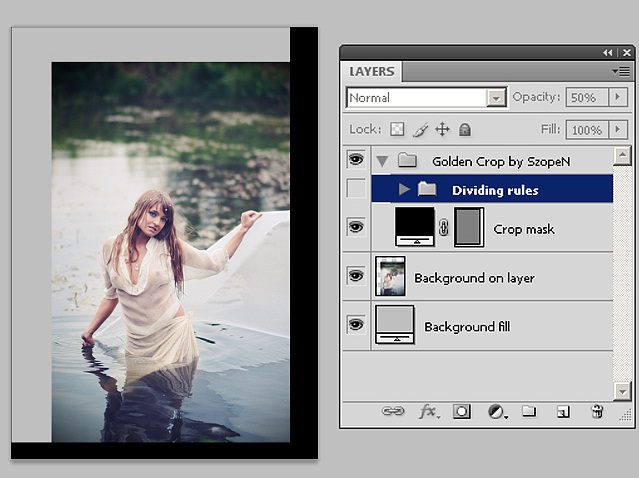Select the Crop mask vector mask thumbnail
Screen dimensions: 639x478
(469, 227)
